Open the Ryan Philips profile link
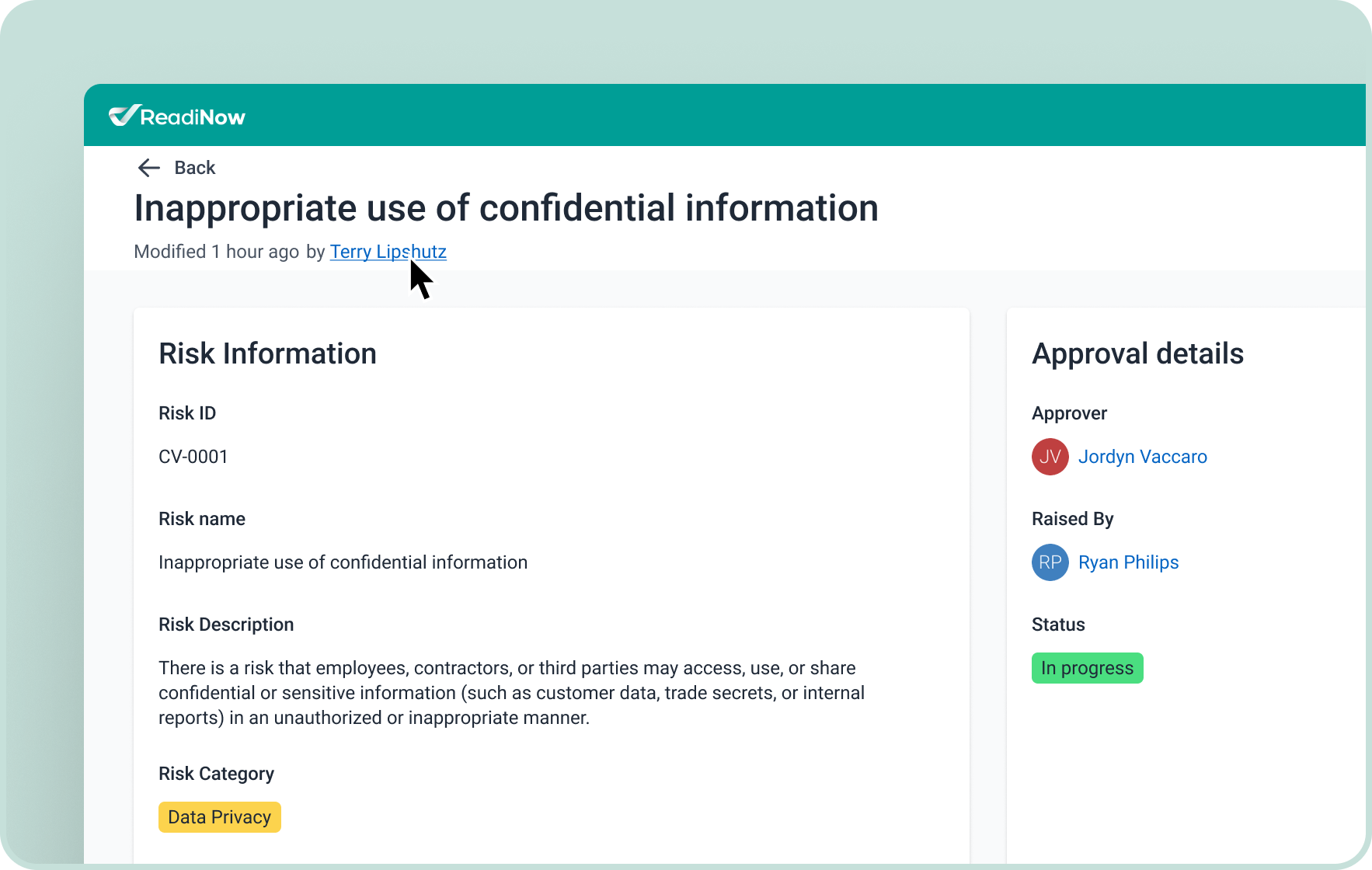The width and height of the screenshot is (1372, 870). (1128, 562)
